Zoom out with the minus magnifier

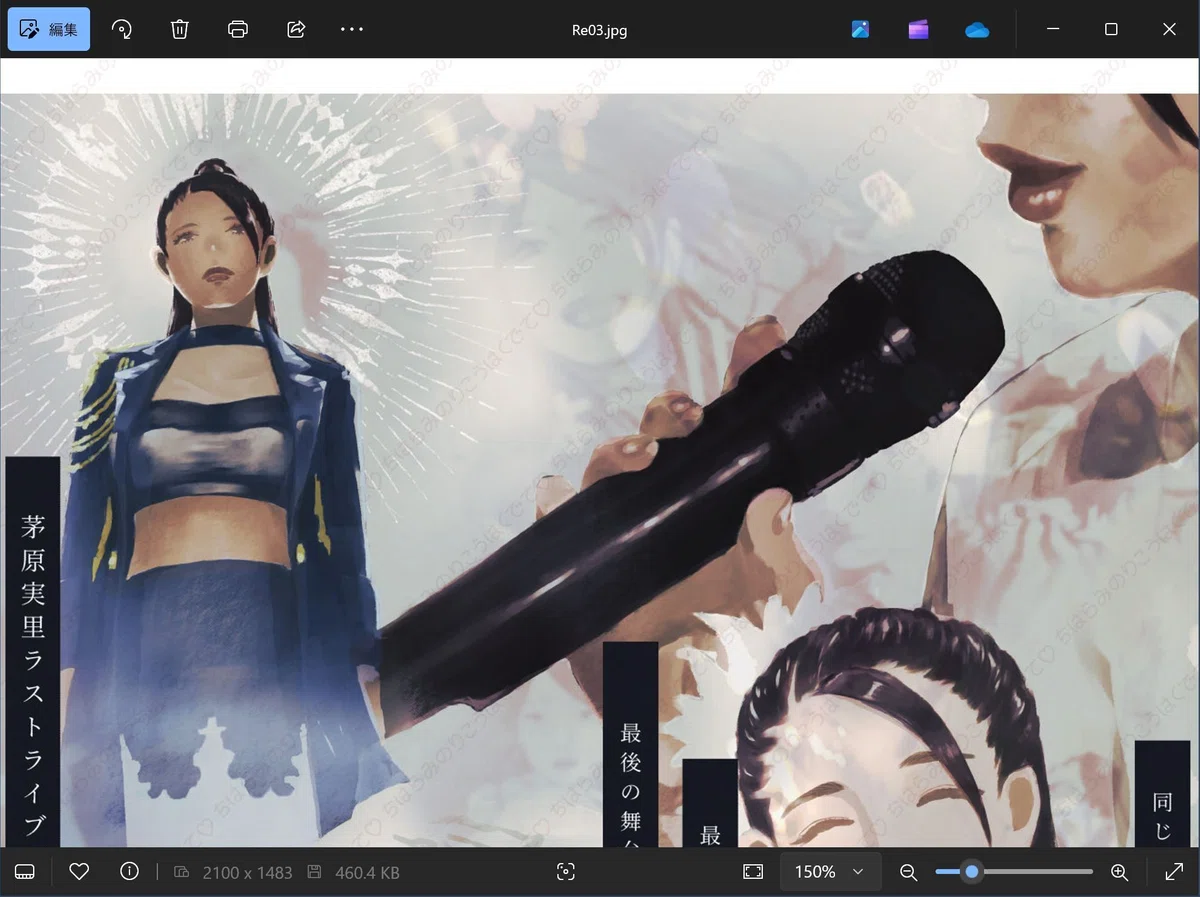[x=908, y=872]
